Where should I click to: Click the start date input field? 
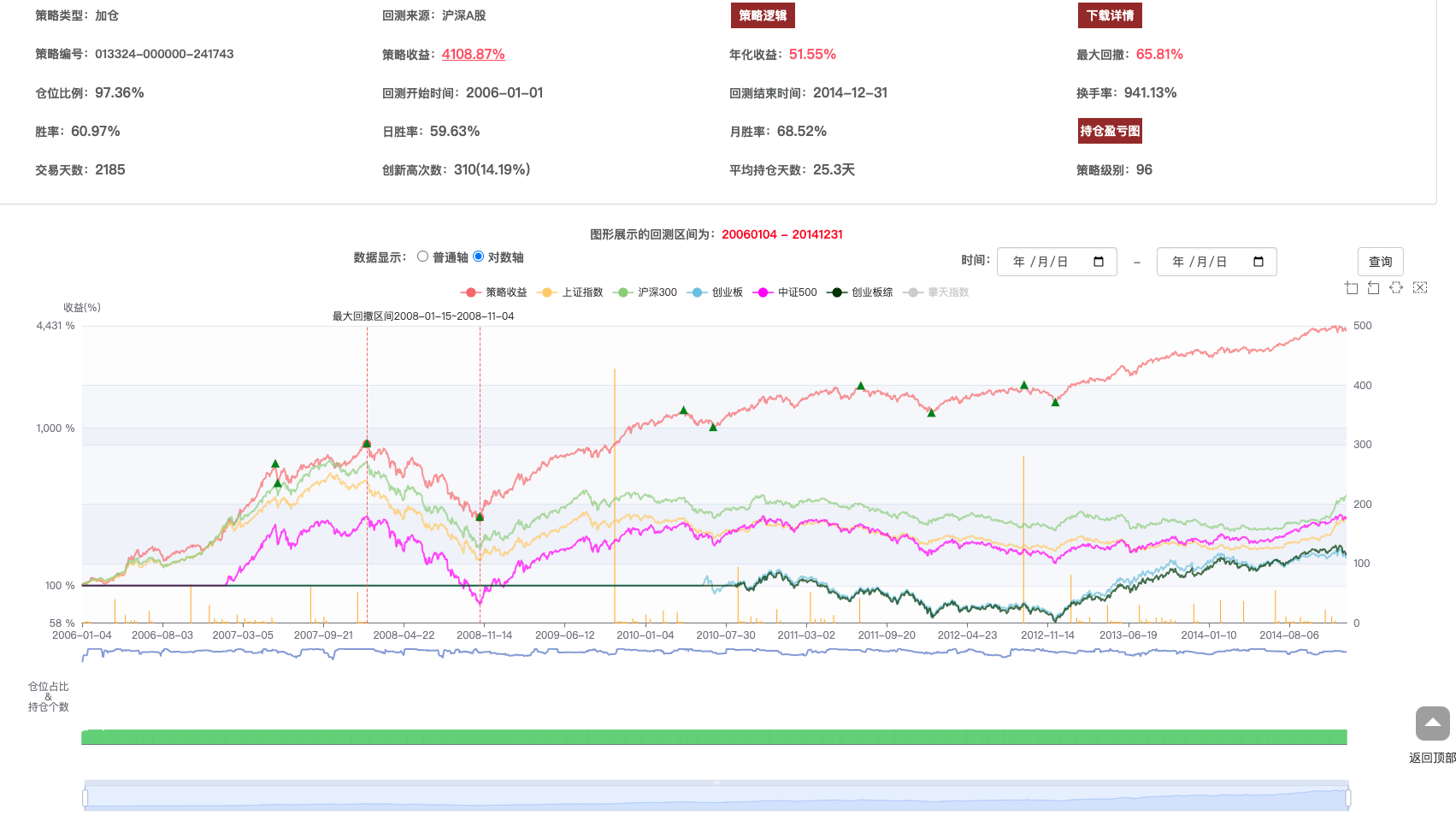coord(1057,262)
